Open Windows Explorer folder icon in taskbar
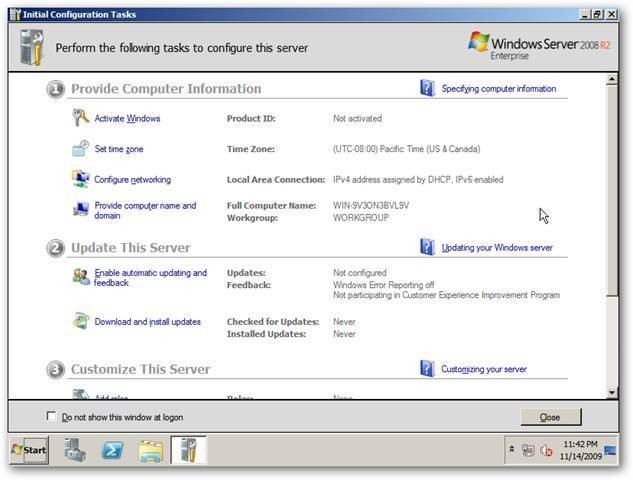The width and height of the screenshot is (633, 480). pyautogui.click(x=151, y=450)
